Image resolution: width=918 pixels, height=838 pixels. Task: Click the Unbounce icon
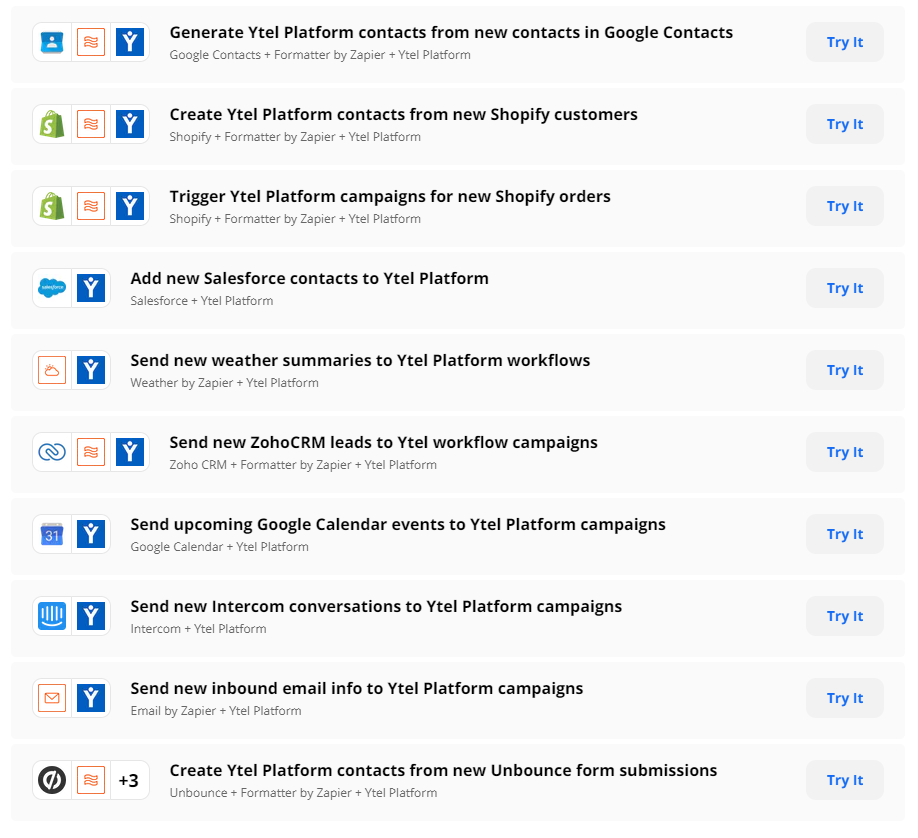pyautogui.click(x=52, y=780)
